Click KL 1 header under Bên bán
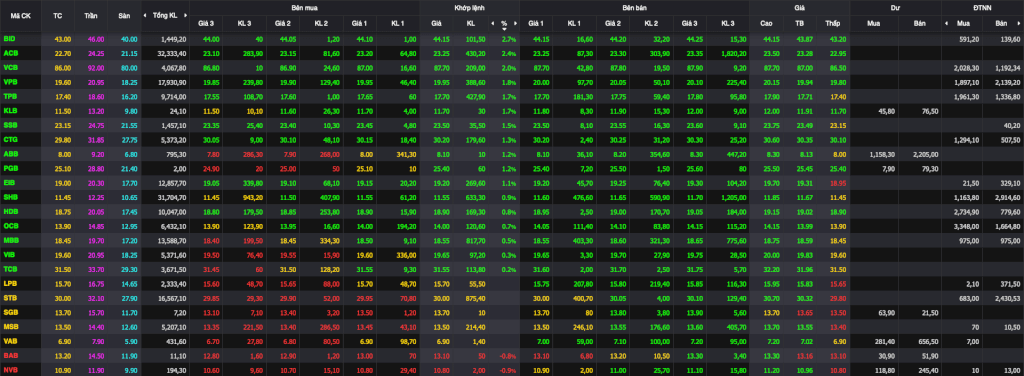 click(574, 24)
